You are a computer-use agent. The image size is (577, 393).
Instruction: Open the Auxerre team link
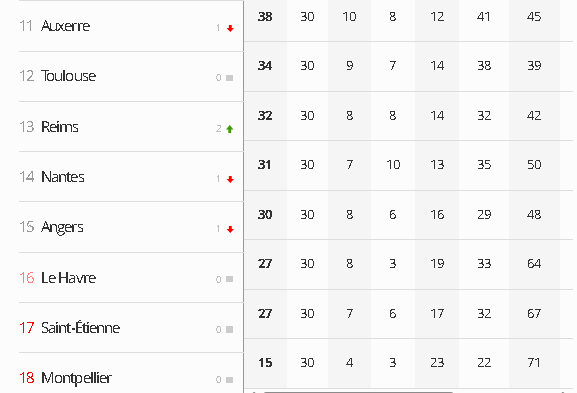pyautogui.click(x=66, y=26)
